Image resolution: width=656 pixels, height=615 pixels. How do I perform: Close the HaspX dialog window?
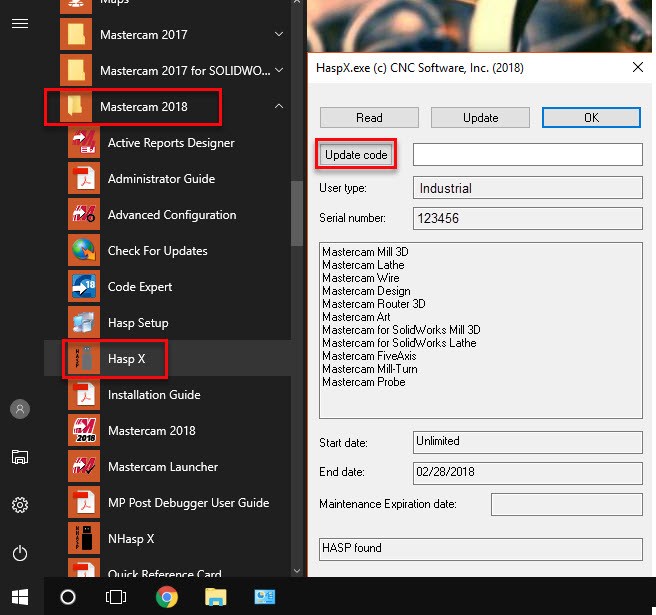638,67
